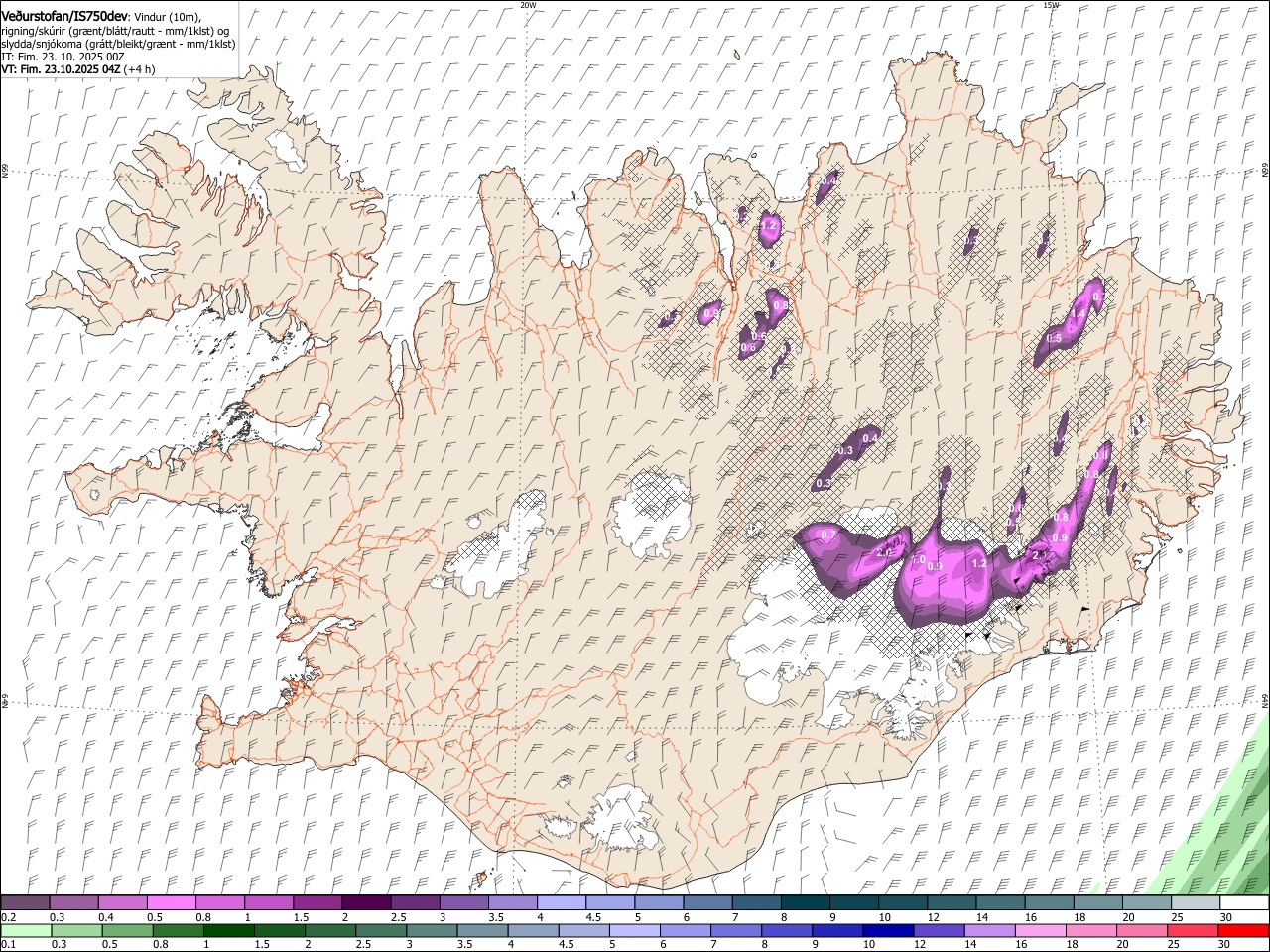1270x952 pixels.
Task: Select bottom legend swatch between 5 and 6
Action: tap(633, 930)
